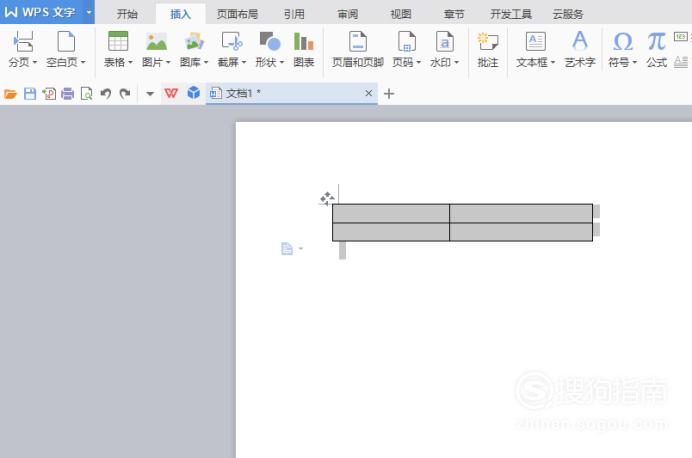Click the open folder icon in quick toolbar
This screenshot has width=692, height=458.
point(10,94)
